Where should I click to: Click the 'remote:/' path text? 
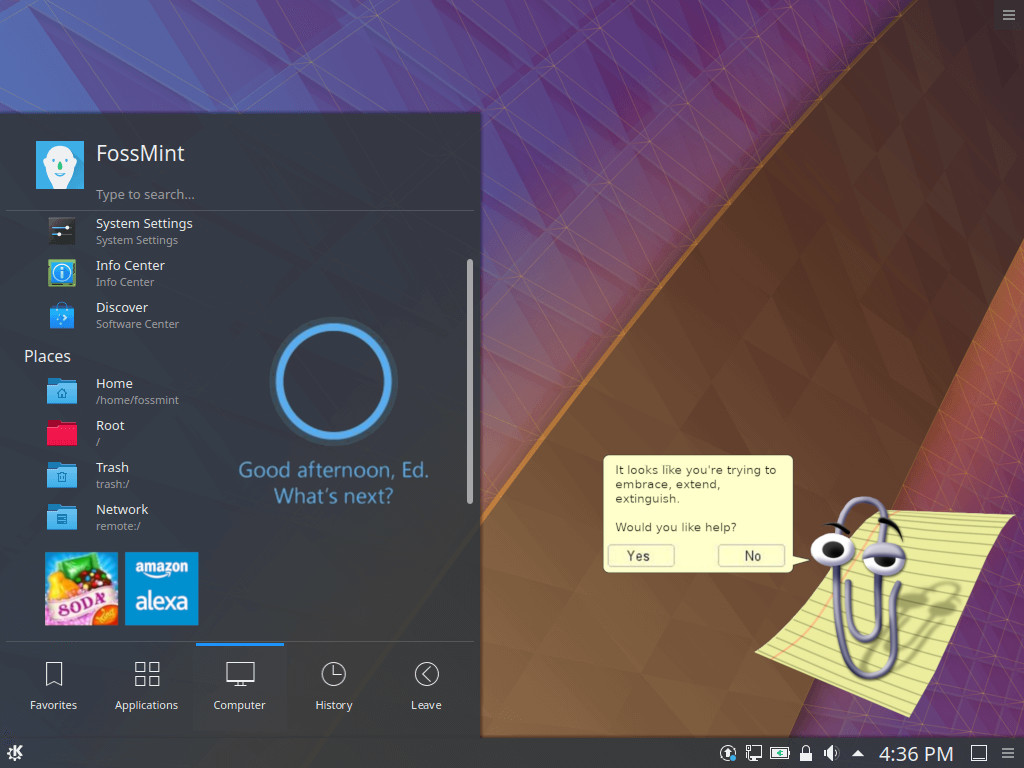point(118,526)
